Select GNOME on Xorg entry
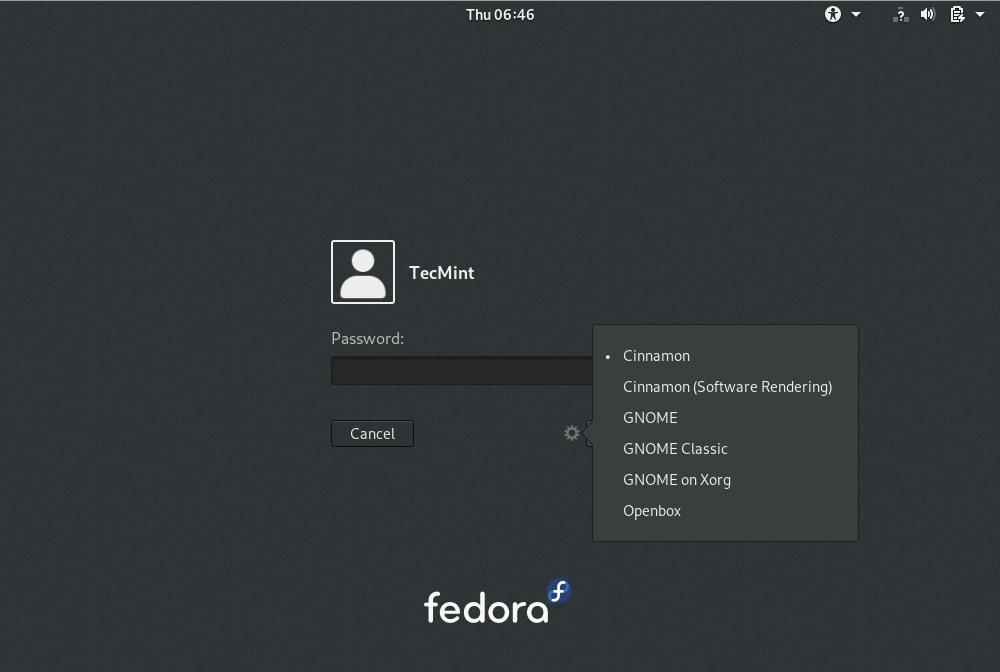The image size is (1000, 672). pos(677,480)
